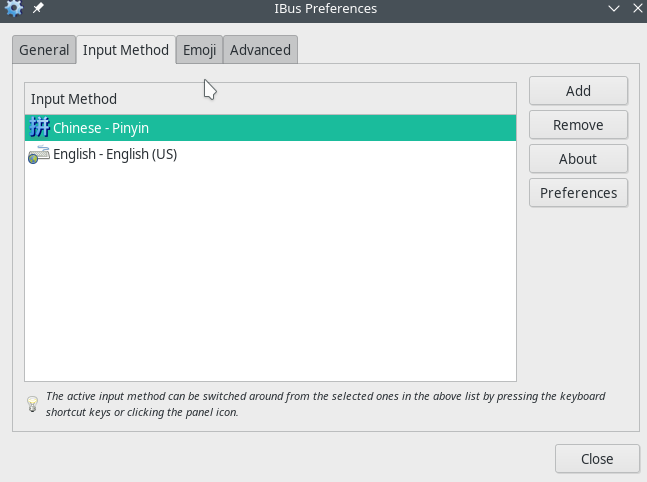Image resolution: width=647 pixels, height=482 pixels.
Task: Click the lightbulb hint icon
Action: point(33,404)
